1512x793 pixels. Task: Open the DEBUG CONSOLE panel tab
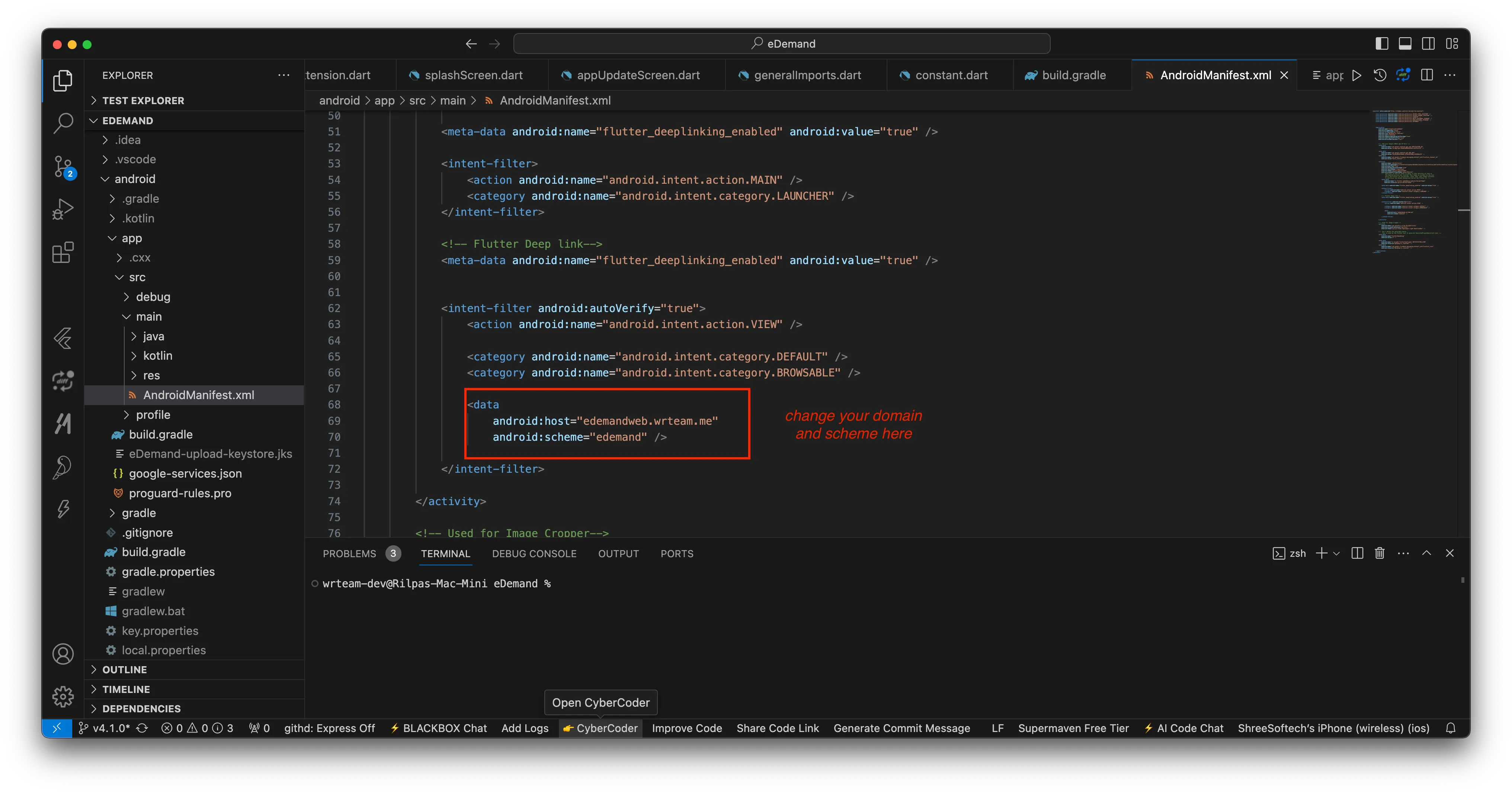[x=534, y=553]
